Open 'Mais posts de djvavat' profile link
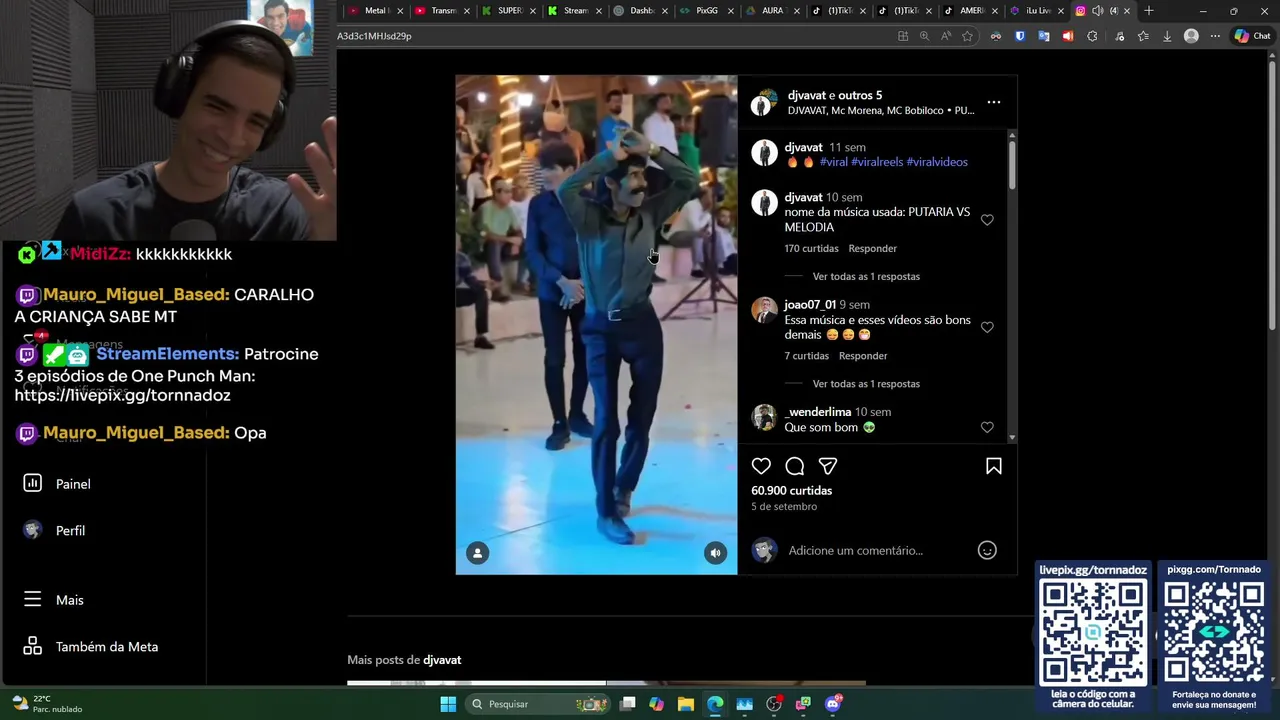Viewport: 1280px width, 720px height. click(x=442, y=660)
